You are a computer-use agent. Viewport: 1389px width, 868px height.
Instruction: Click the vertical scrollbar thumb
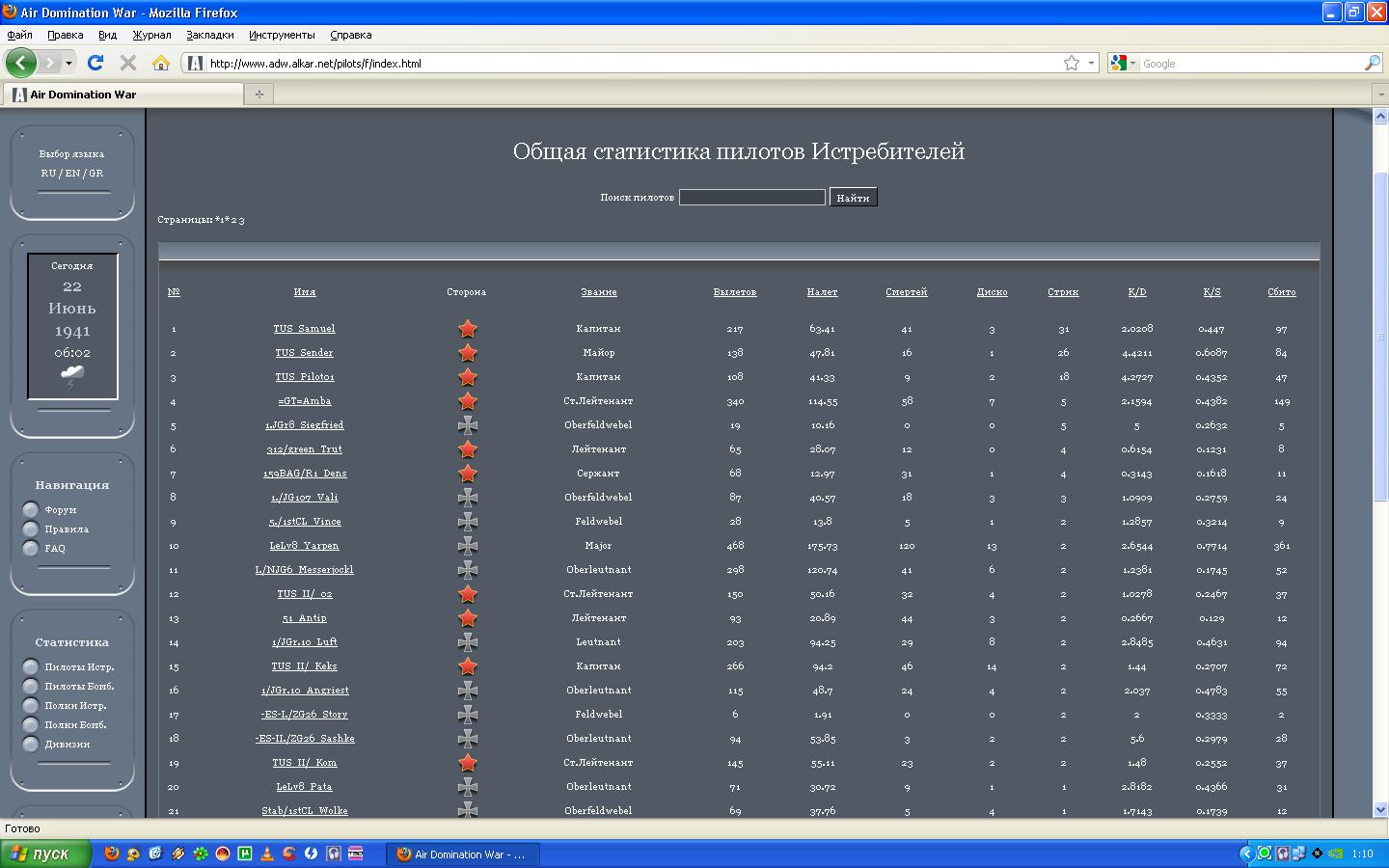[x=1380, y=338]
